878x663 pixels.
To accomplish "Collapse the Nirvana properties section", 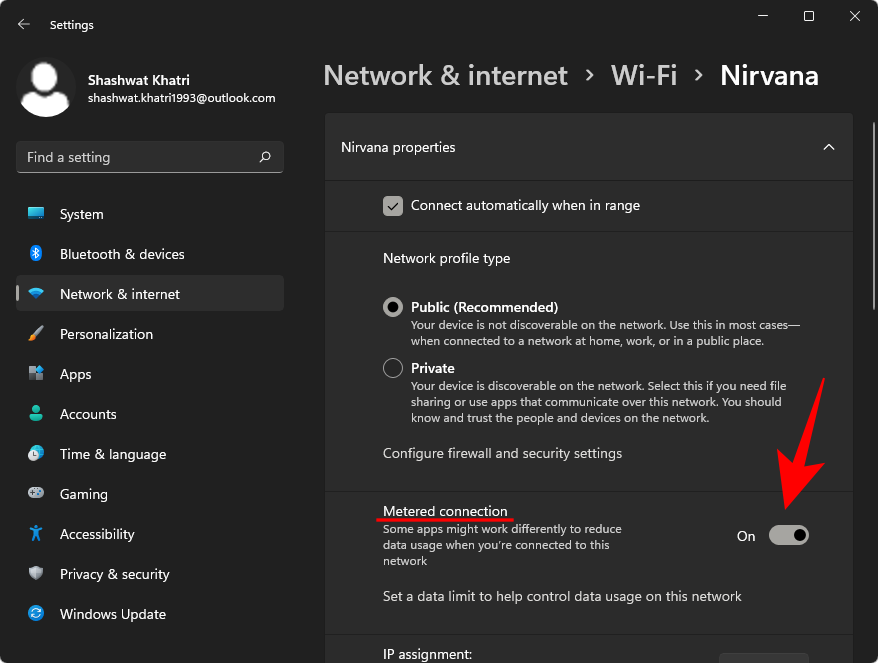I will pos(829,147).
